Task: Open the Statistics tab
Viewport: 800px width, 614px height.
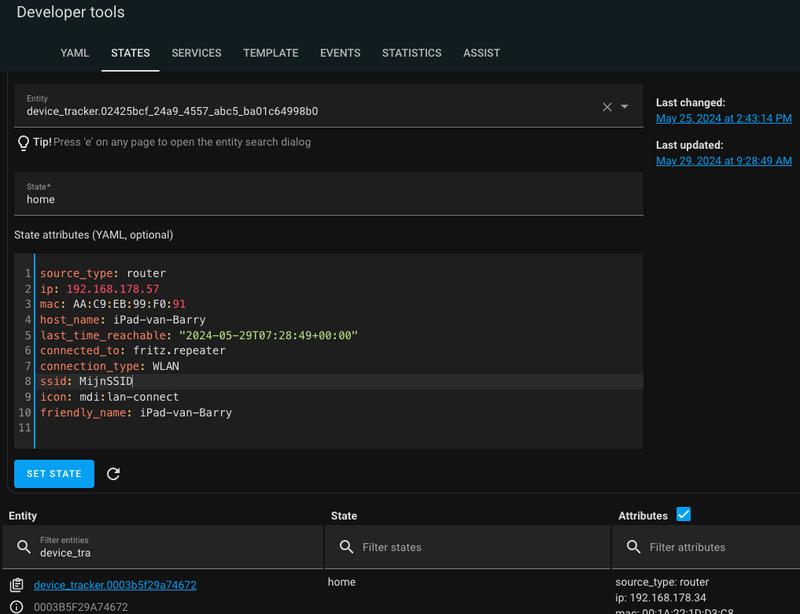Action: pyautogui.click(x=411, y=53)
